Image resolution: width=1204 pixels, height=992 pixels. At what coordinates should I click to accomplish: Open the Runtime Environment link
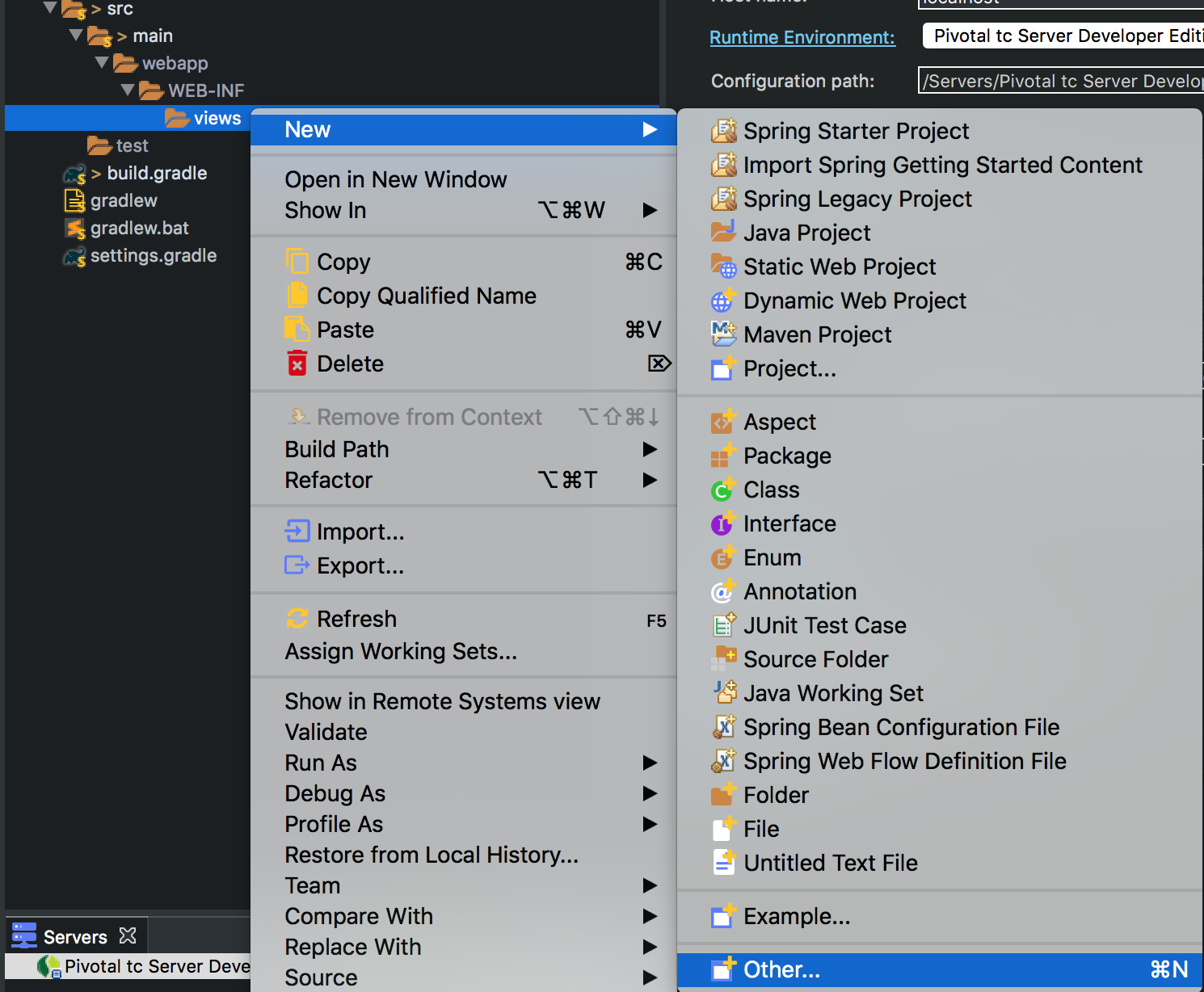tap(802, 37)
